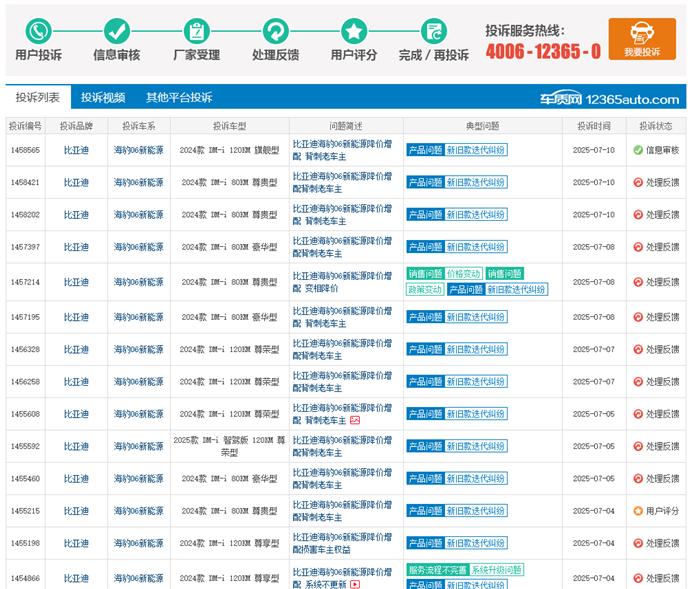Click red status icon for complaint 1455460
This screenshot has height=589, width=700.
coord(638,479)
